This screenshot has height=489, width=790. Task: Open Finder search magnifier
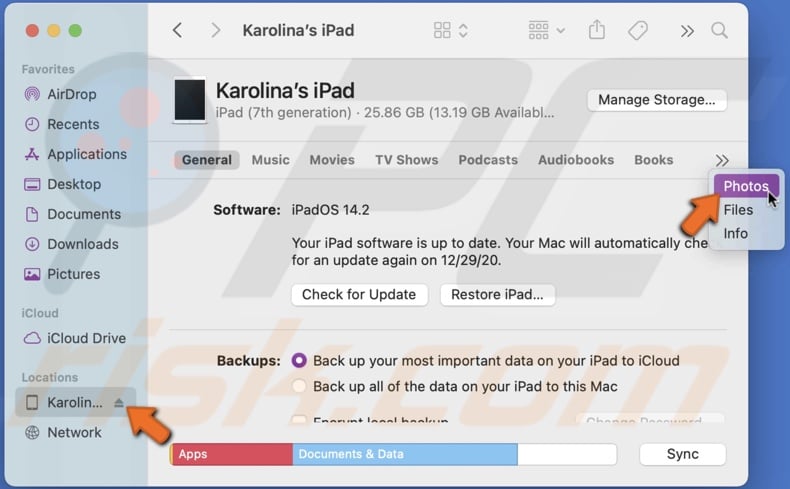[719, 30]
